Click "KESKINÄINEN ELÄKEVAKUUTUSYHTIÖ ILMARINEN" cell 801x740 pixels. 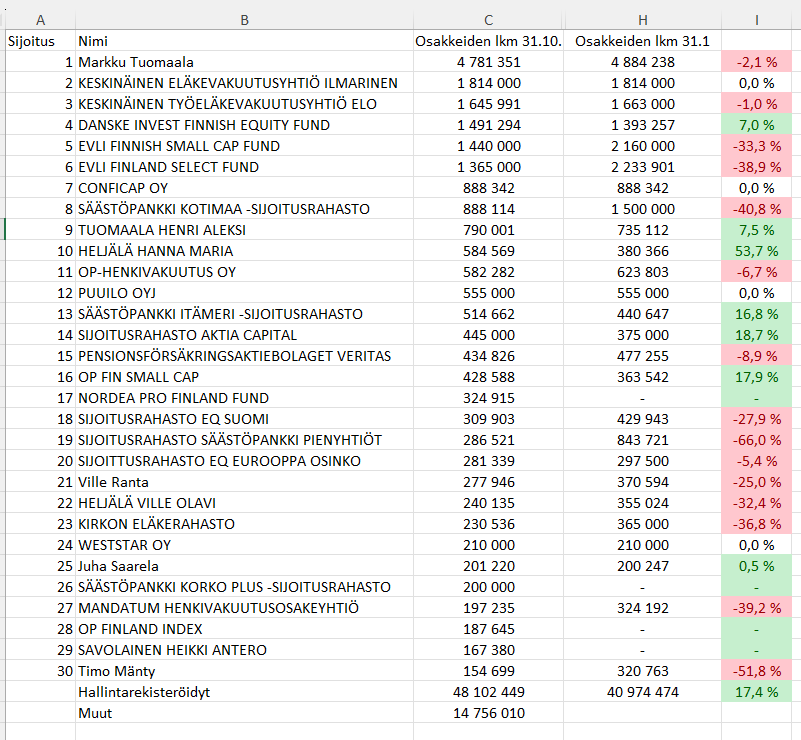point(244,83)
